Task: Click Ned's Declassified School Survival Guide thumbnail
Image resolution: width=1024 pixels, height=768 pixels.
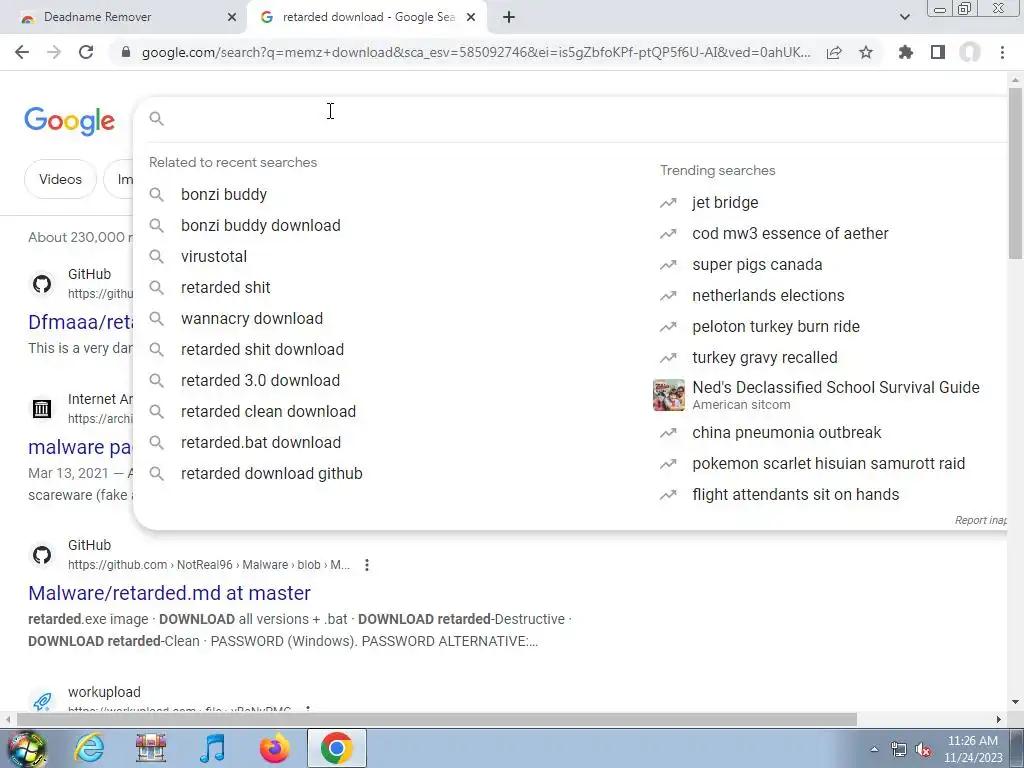Action: pyautogui.click(x=669, y=395)
